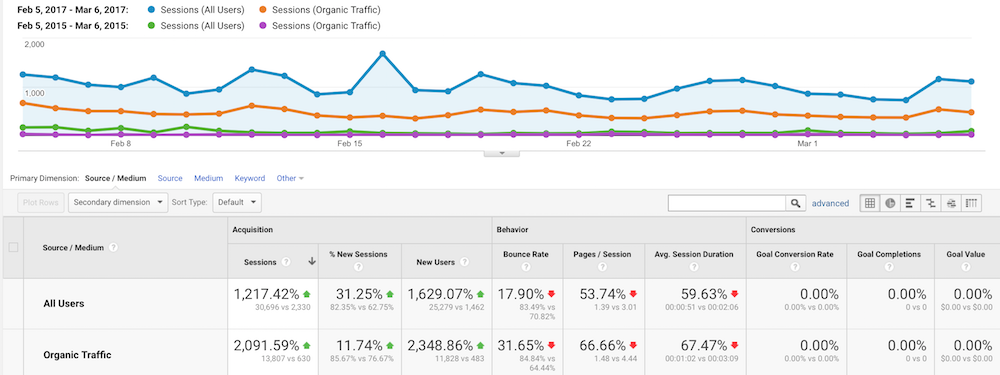
Task: Click the 31.25% New Sessions value
Action: (x=360, y=294)
